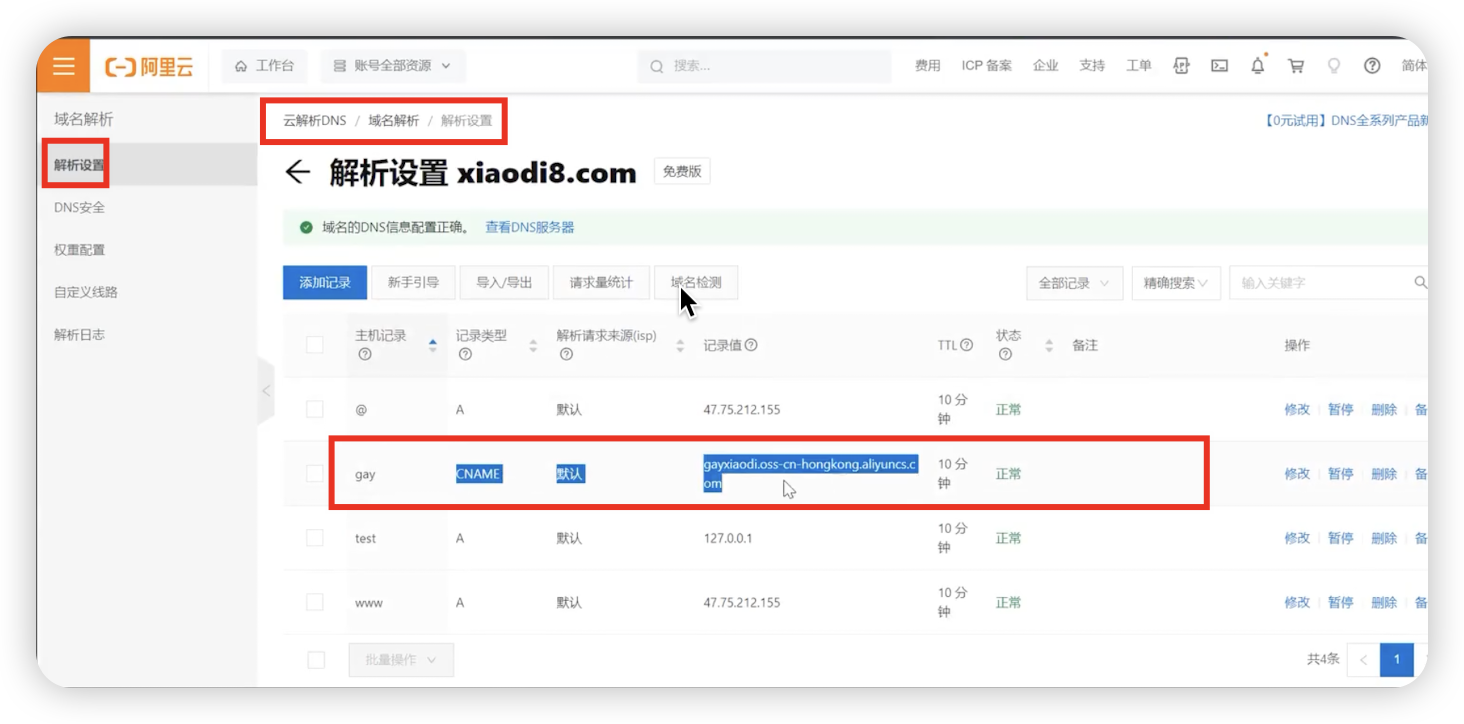Click the home icon in 工作台
Viewport: 1464px width, 724px height.
point(241,66)
